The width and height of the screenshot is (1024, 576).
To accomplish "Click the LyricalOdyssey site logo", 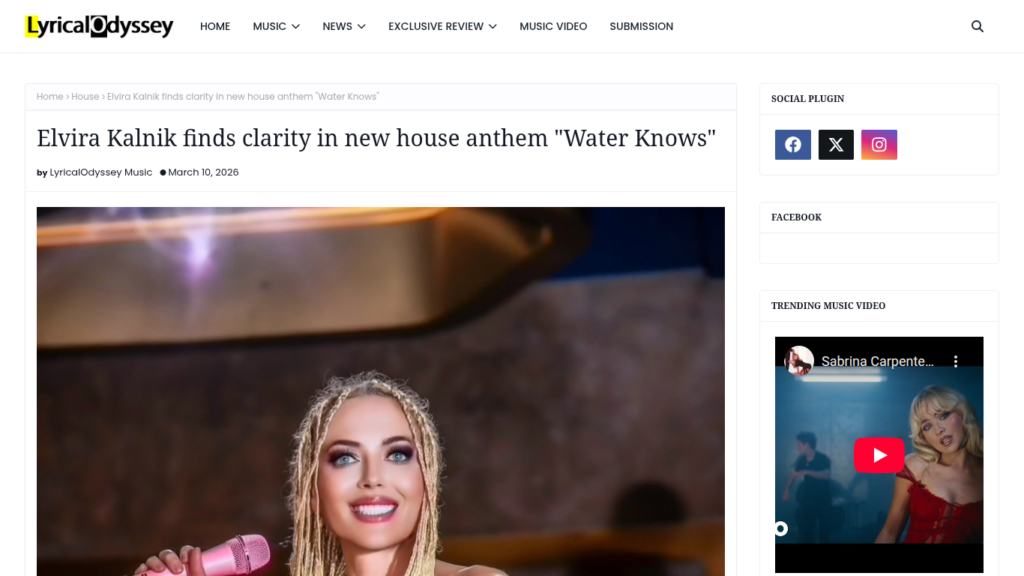I will (99, 26).
